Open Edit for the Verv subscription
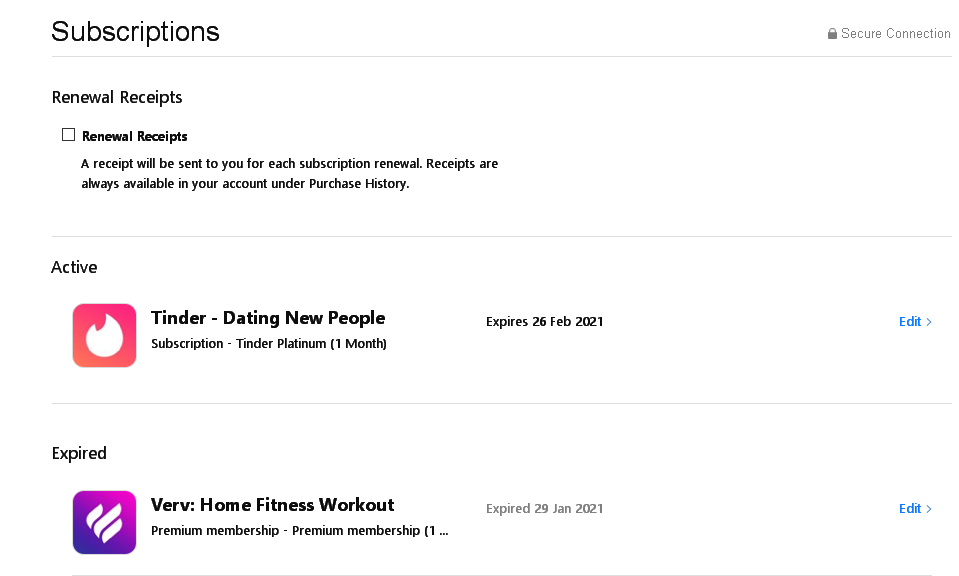The width and height of the screenshot is (959, 576). (909, 509)
